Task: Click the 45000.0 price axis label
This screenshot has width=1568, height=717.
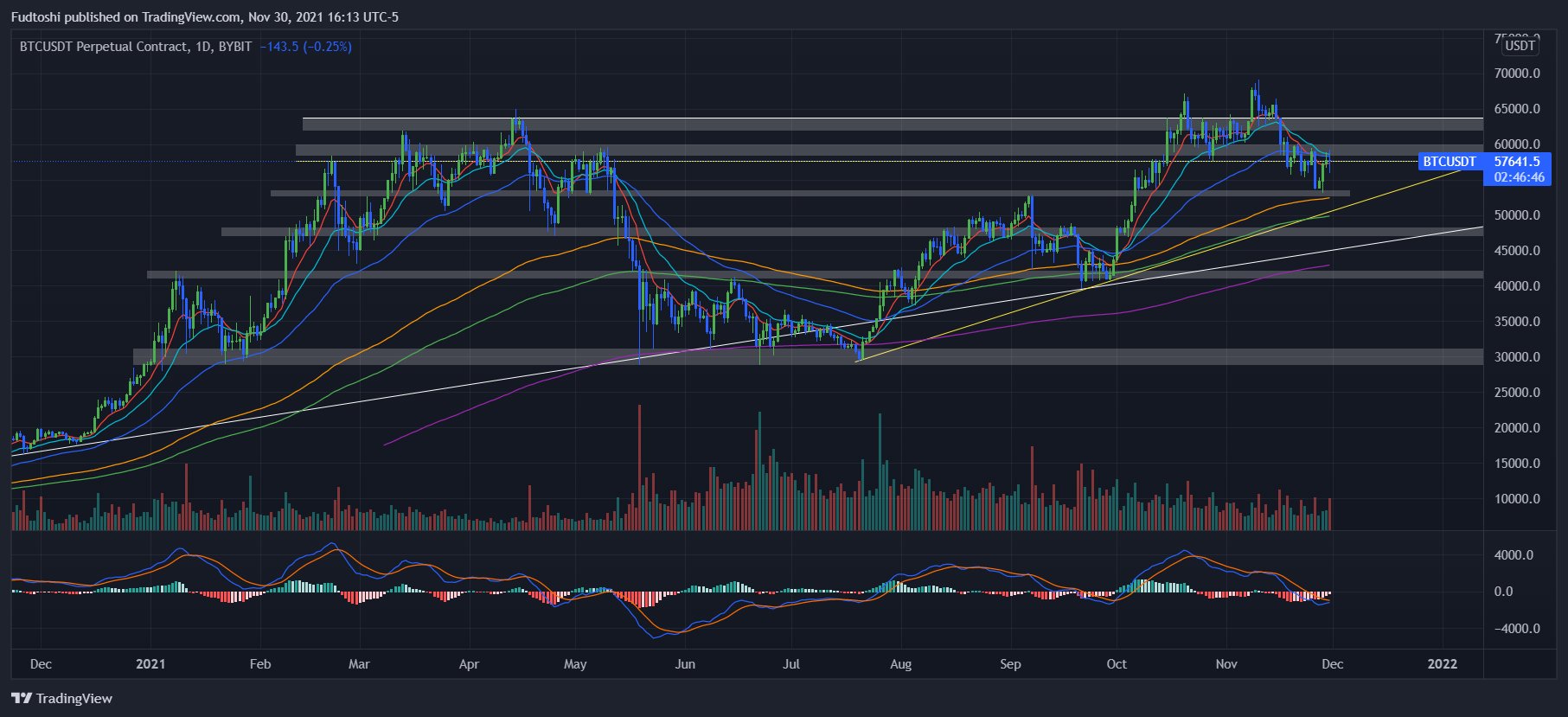Action: (x=1517, y=251)
